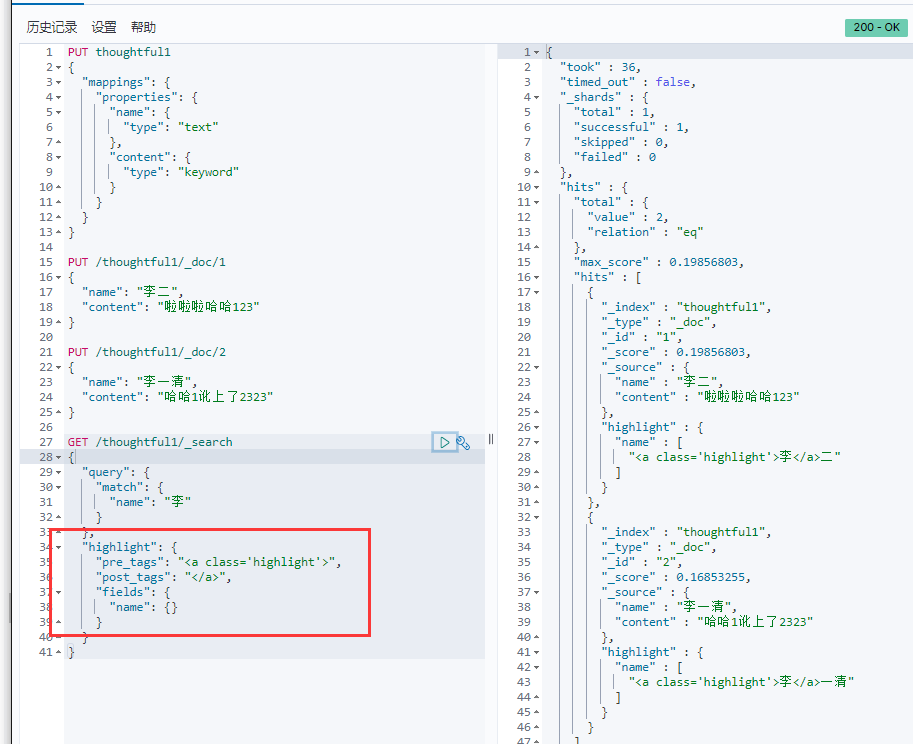This screenshot has width=913, height=744.
Task: Click "timed_out" : false in response
Action: pos(628,83)
